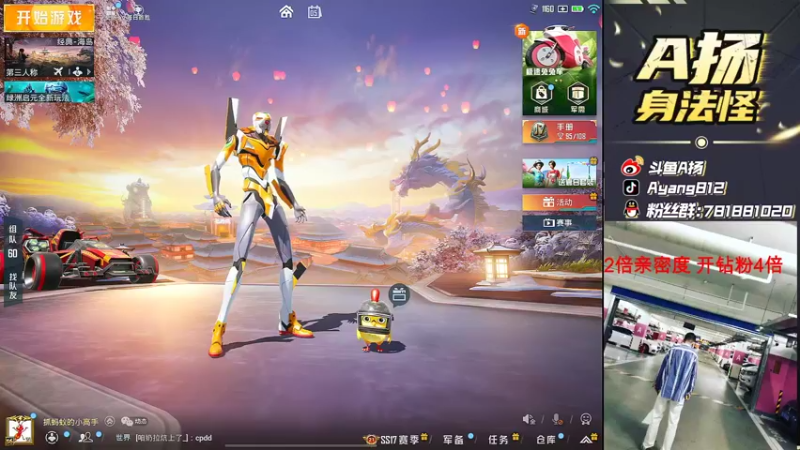Click the TikTok icon in stream overlay
The width and height of the screenshot is (800, 450).
tap(631, 188)
